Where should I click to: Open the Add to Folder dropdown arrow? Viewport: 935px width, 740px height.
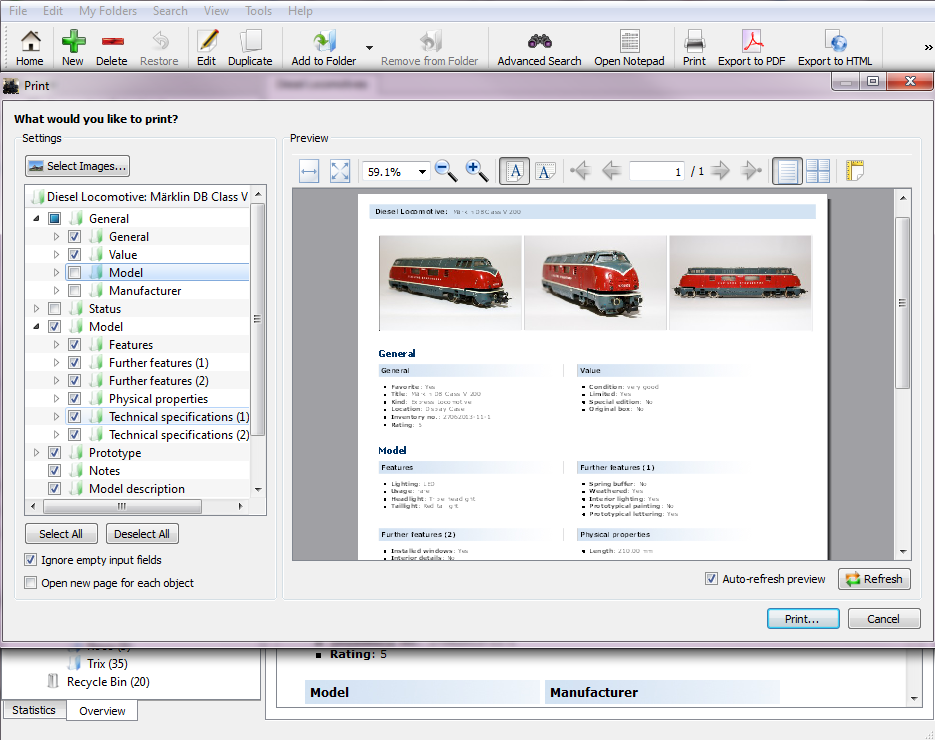point(369,47)
